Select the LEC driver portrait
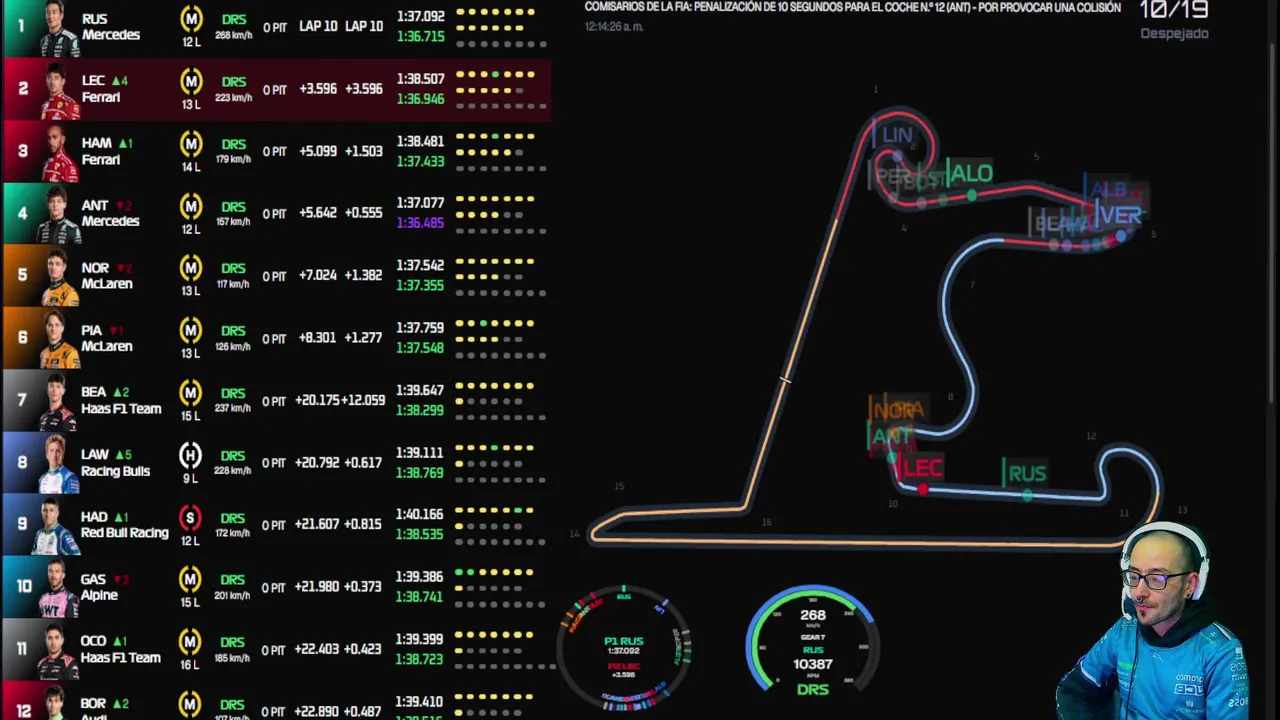 point(58,90)
